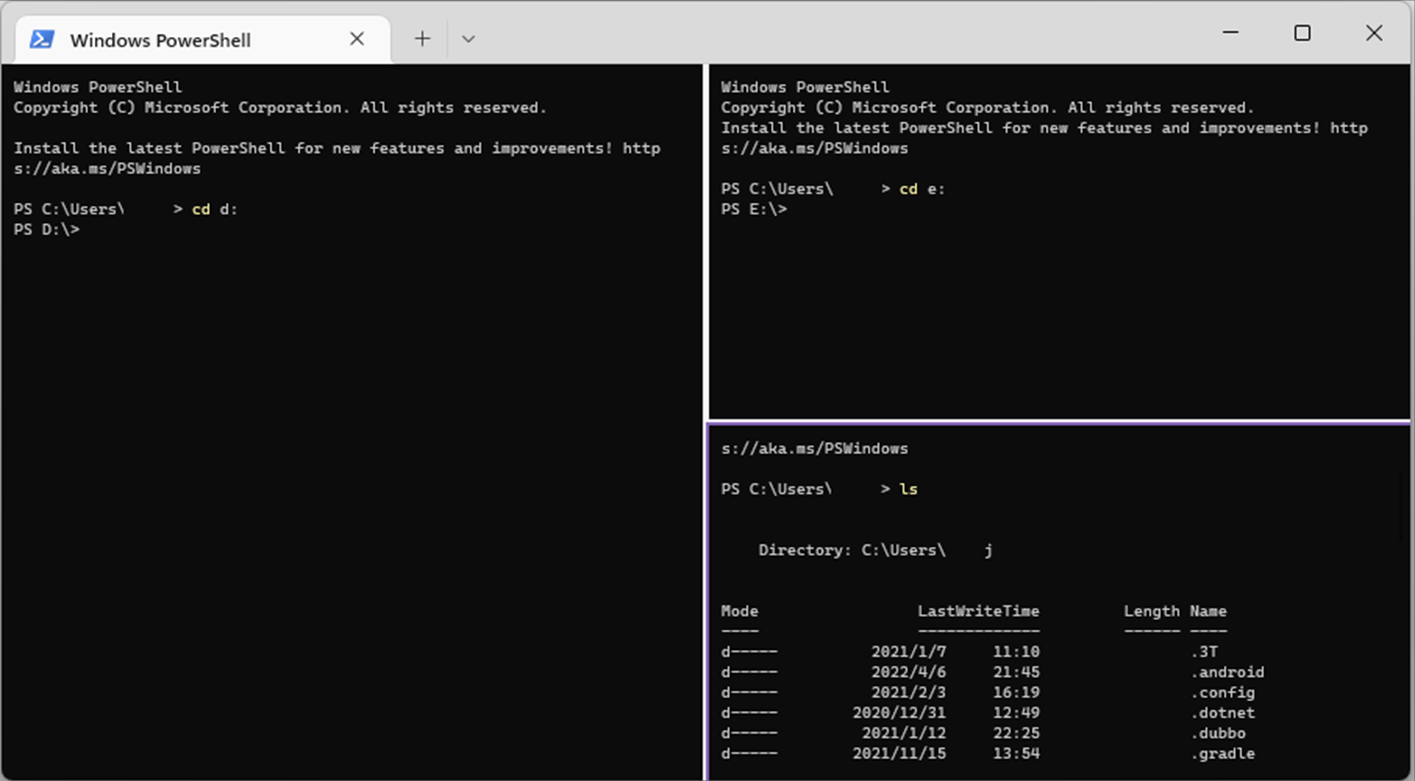This screenshot has height=781, width=1415.
Task: Select the Windows PowerShell tab
Action: click(x=203, y=40)
